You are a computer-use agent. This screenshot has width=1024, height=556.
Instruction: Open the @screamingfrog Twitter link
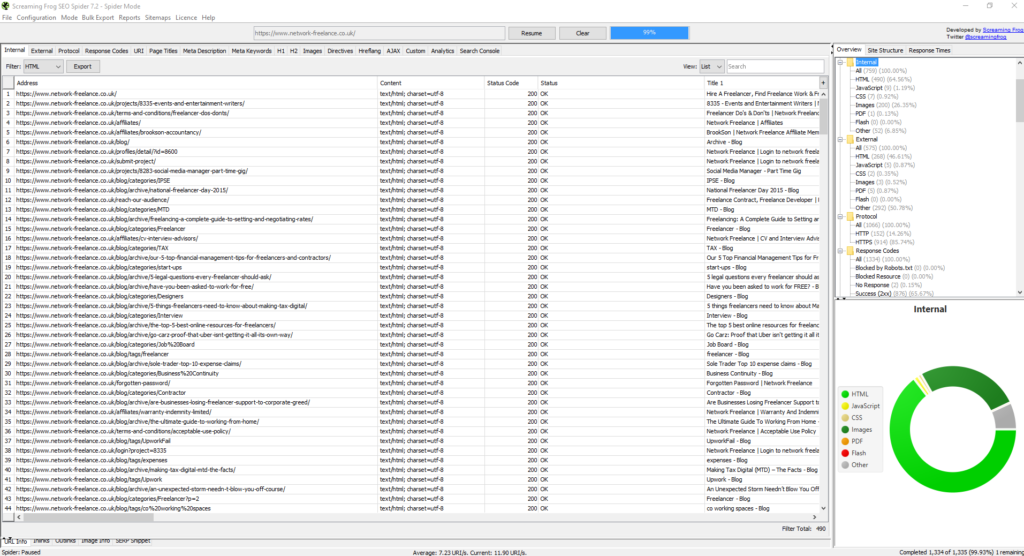coord(985,37)
